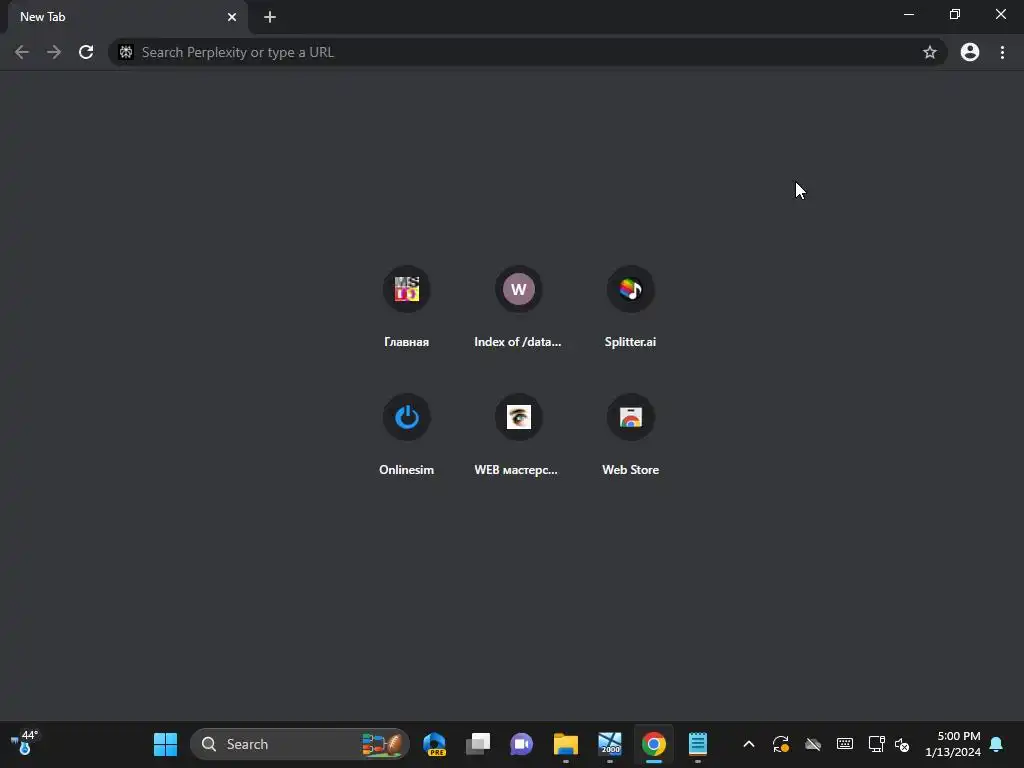The width and height of the screenshot is (1024, 768).
Task: Open the 2000 app in taskbar
Action: tap(609, 744)
